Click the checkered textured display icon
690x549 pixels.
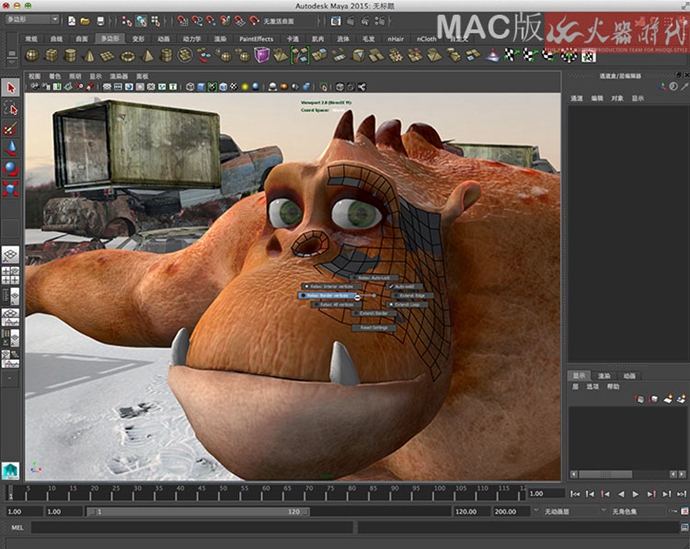click(234, 87)
